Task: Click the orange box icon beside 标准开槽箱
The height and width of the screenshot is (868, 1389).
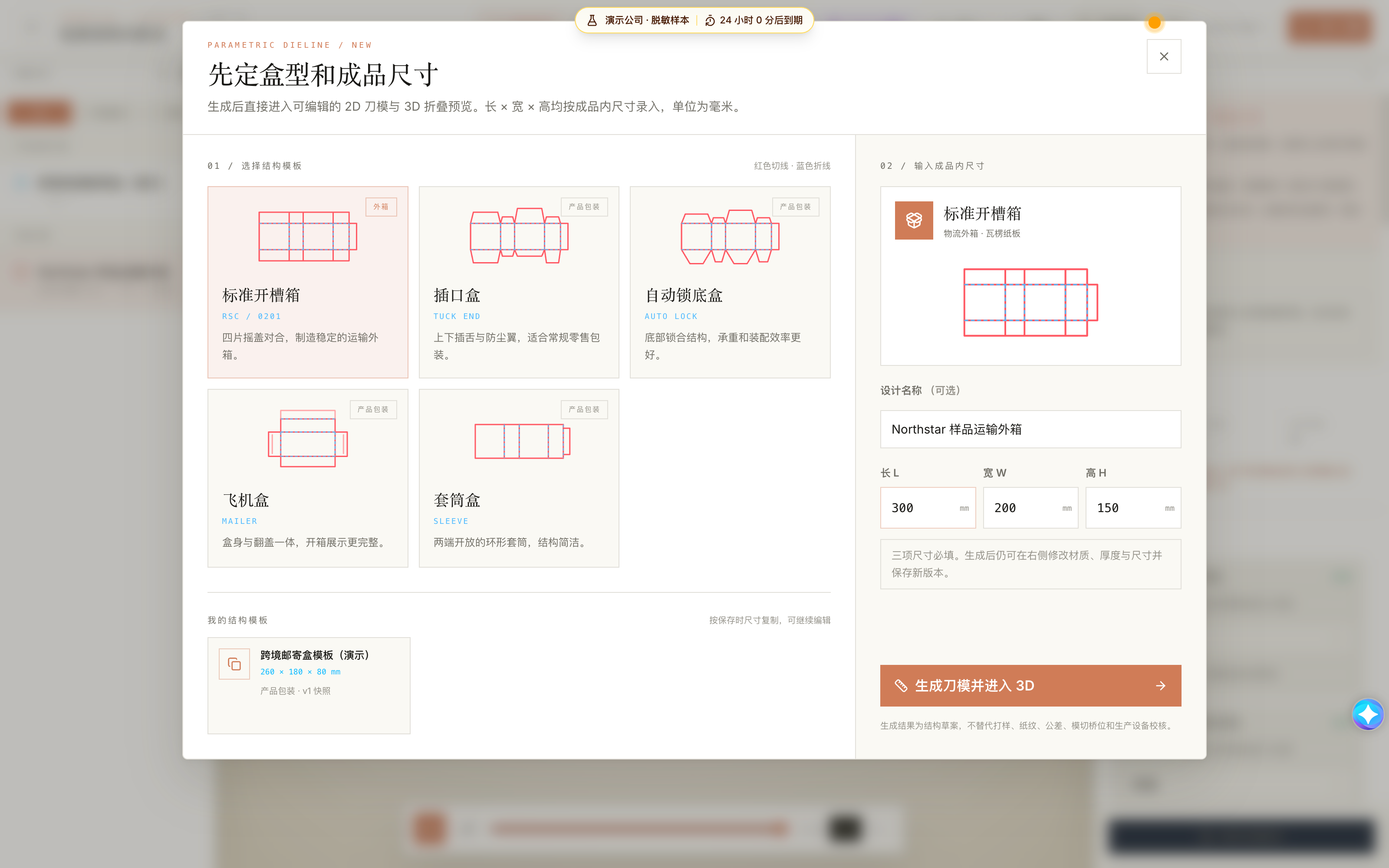Action: click(914, 220)
